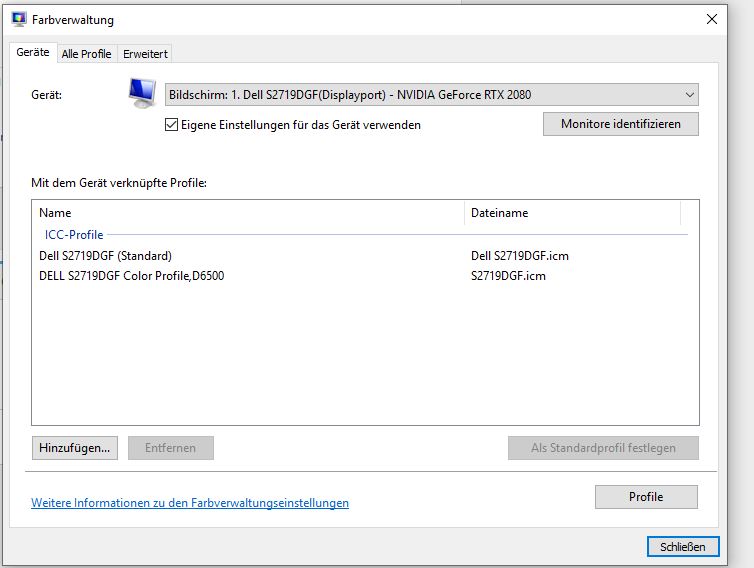Open the Erweitert tab
The height and width of the screenshot is (568, 754).
(145, 54)
